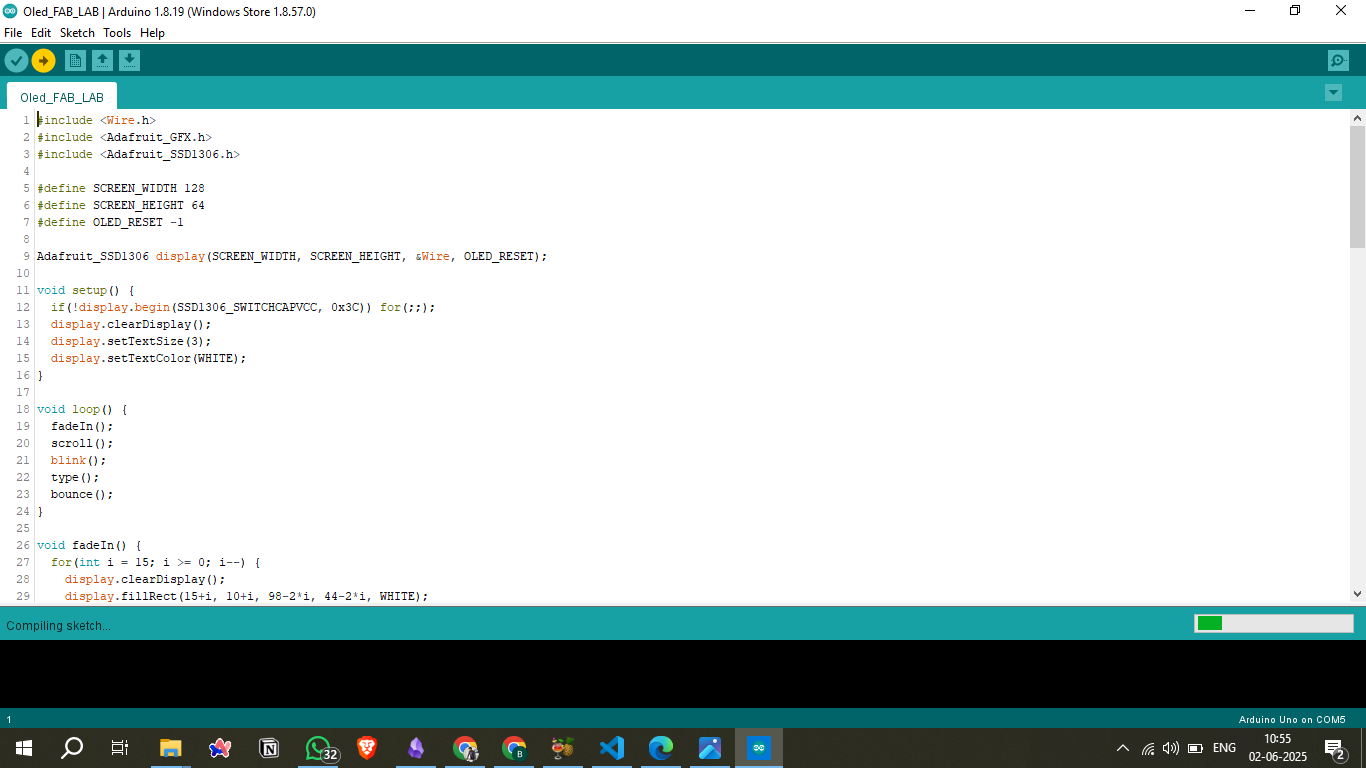Click the compile progress bar
The width and height of the screenshot is (1366, 768).
point(1273,623)
